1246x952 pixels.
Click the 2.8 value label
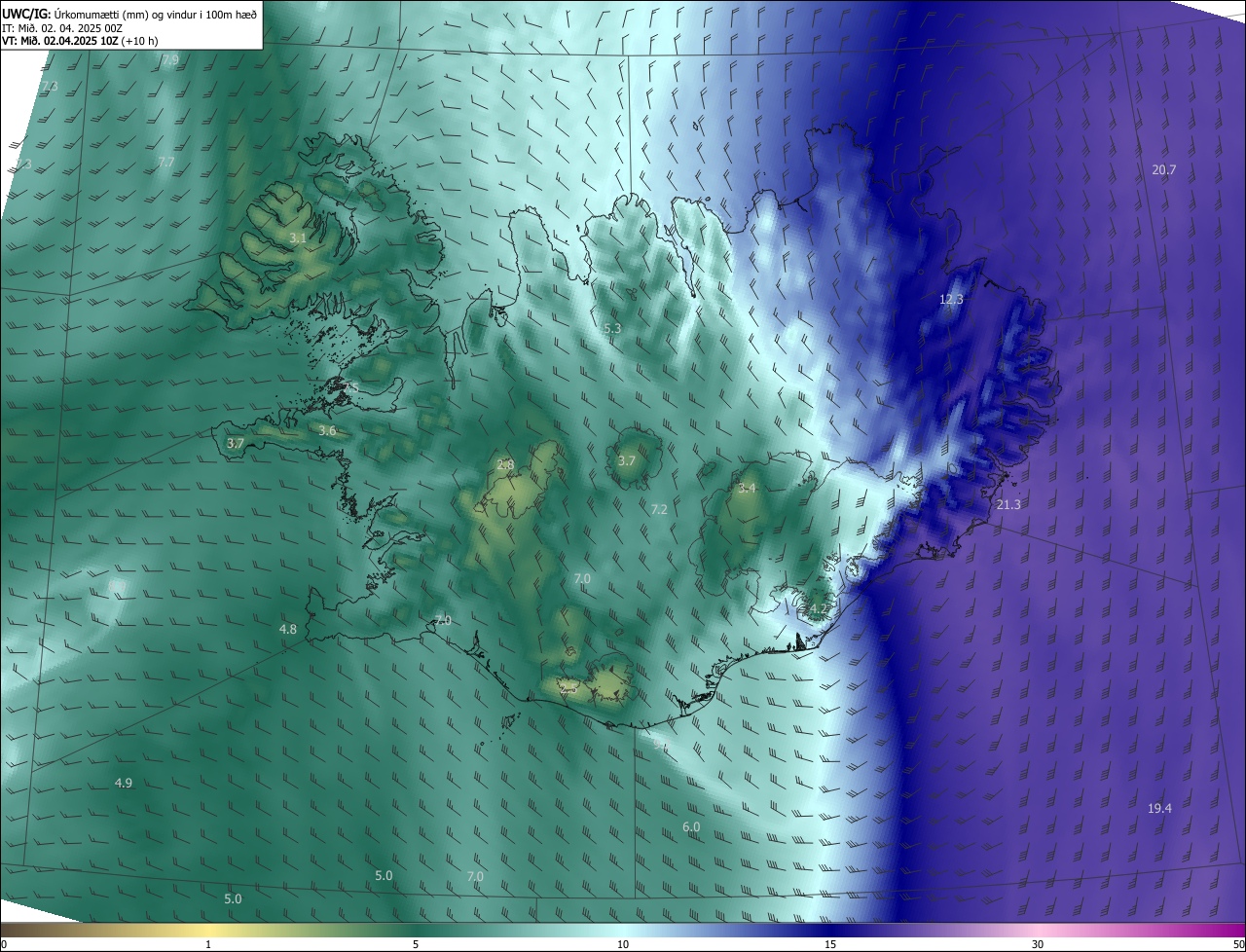tap(505, 465)
